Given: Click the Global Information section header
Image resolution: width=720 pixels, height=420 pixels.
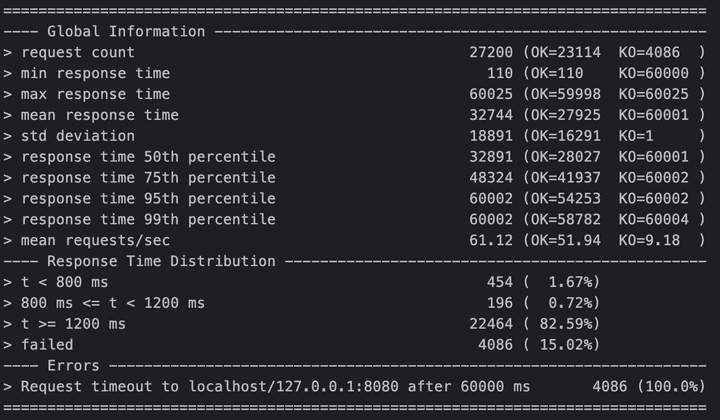Looking at the screenshot, I should (x=125, y=31).
